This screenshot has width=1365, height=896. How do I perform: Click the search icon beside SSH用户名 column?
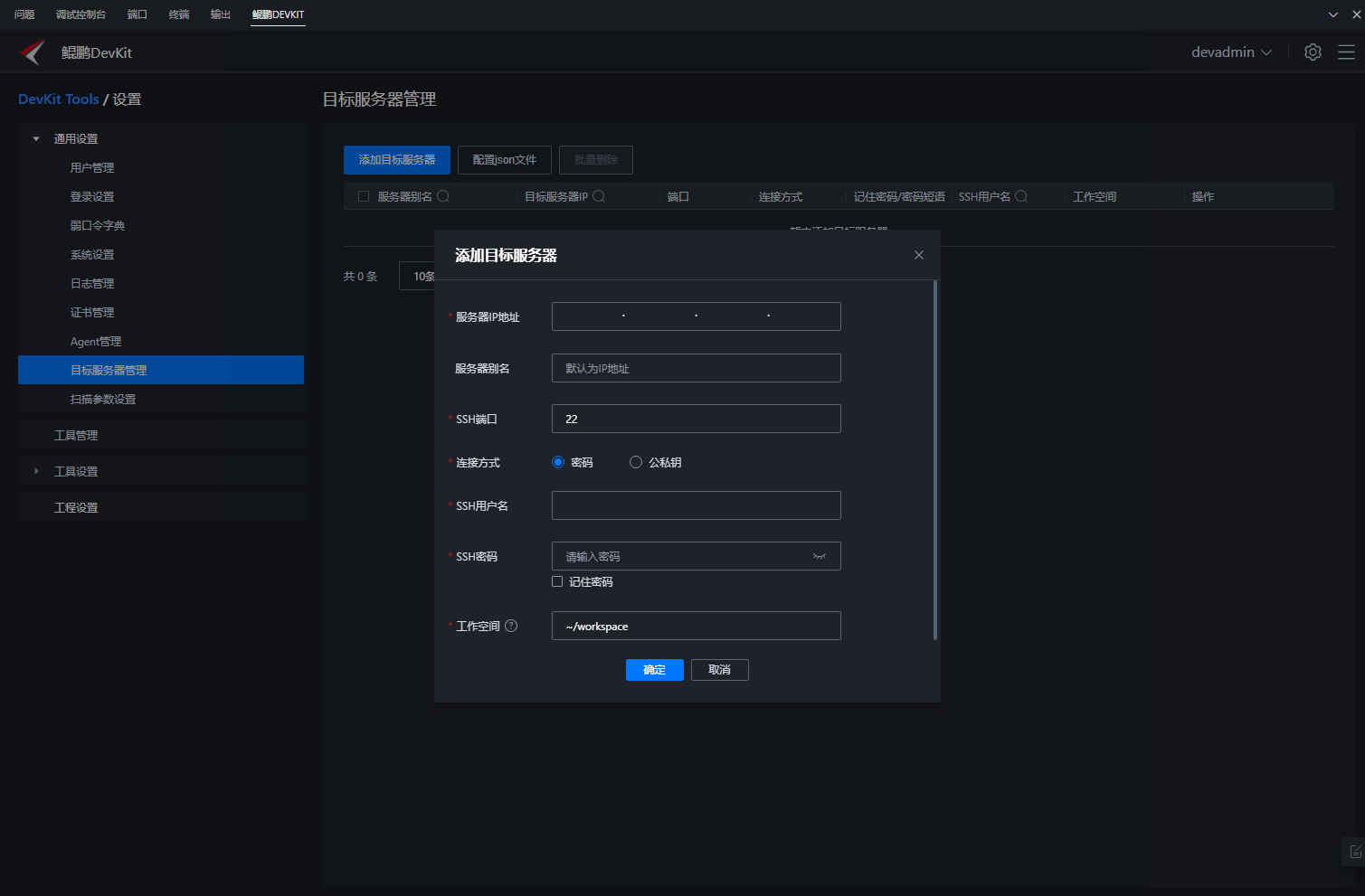(1021, 196)
